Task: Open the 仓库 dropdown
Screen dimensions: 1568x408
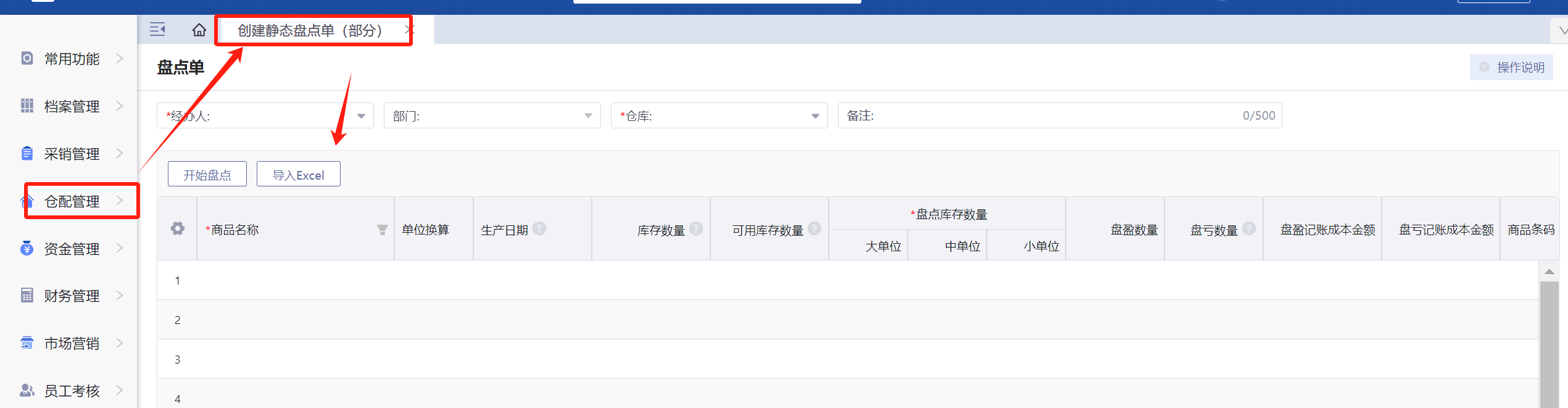Action: [x=815, y=116]
